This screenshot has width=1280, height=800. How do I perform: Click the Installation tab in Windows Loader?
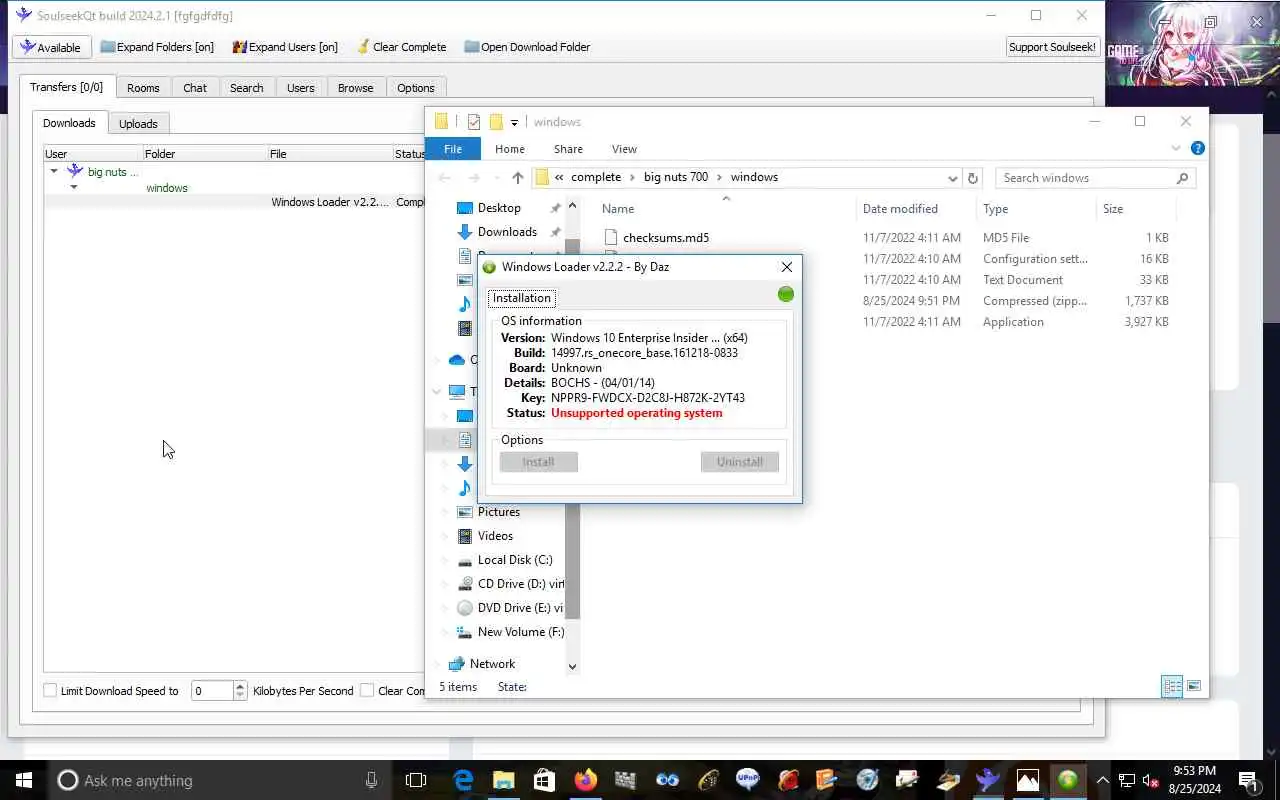point(522,298)
